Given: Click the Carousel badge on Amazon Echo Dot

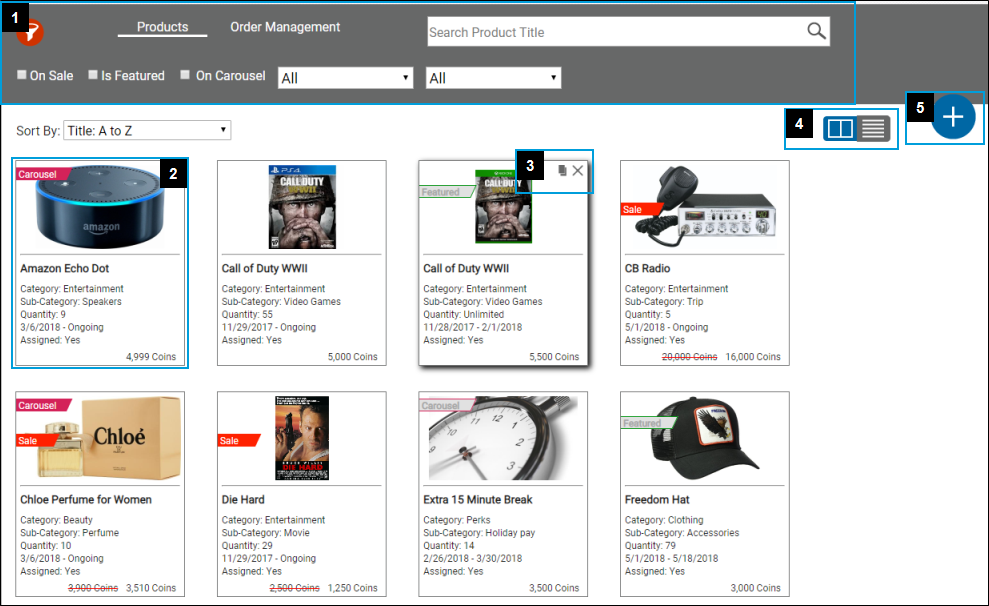Looking at the screenshot, I should (42, 174).
